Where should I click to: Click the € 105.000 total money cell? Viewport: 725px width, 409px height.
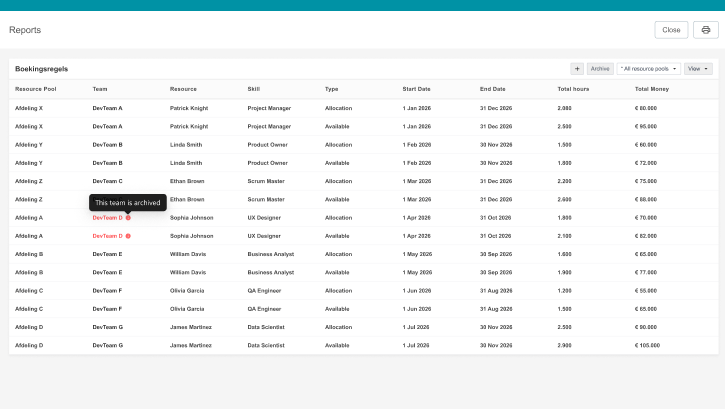click(x=647, y=345)
